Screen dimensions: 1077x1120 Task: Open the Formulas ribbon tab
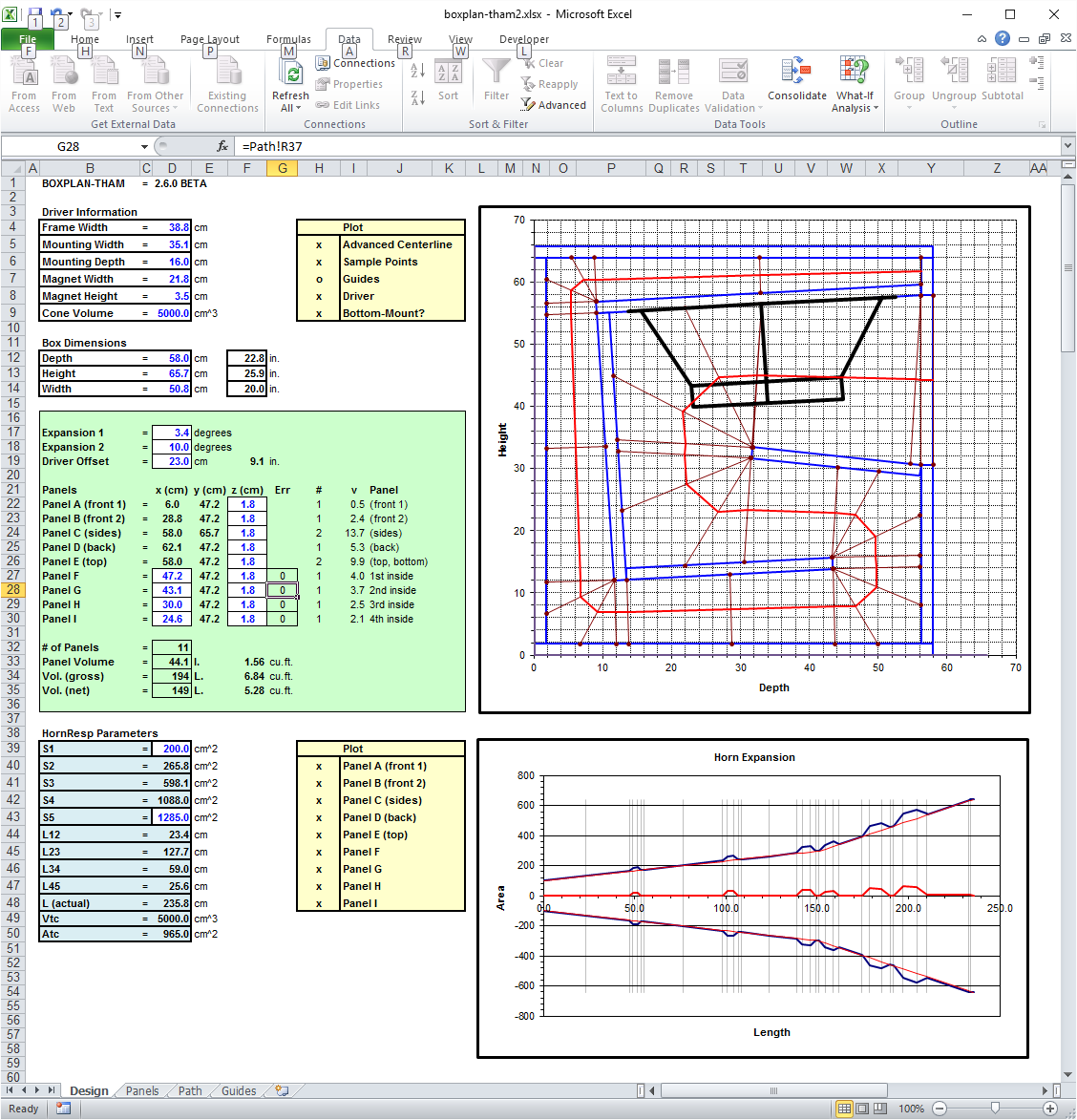pos(288,39)
